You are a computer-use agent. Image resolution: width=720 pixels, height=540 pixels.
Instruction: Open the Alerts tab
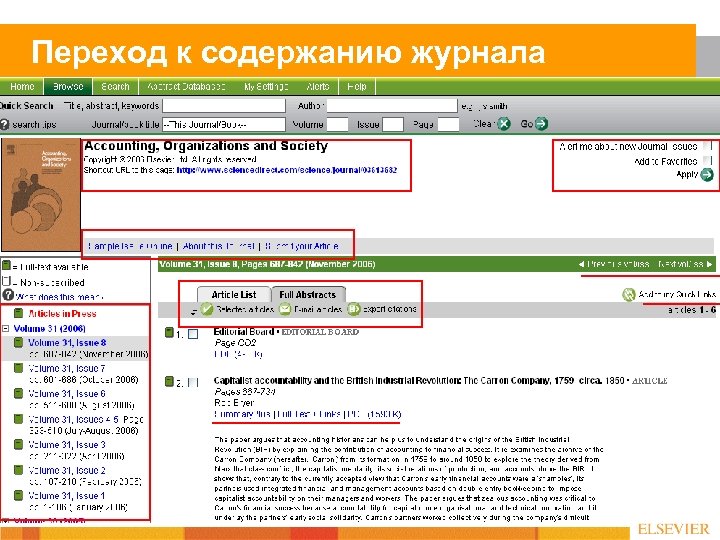coord(318,86)
